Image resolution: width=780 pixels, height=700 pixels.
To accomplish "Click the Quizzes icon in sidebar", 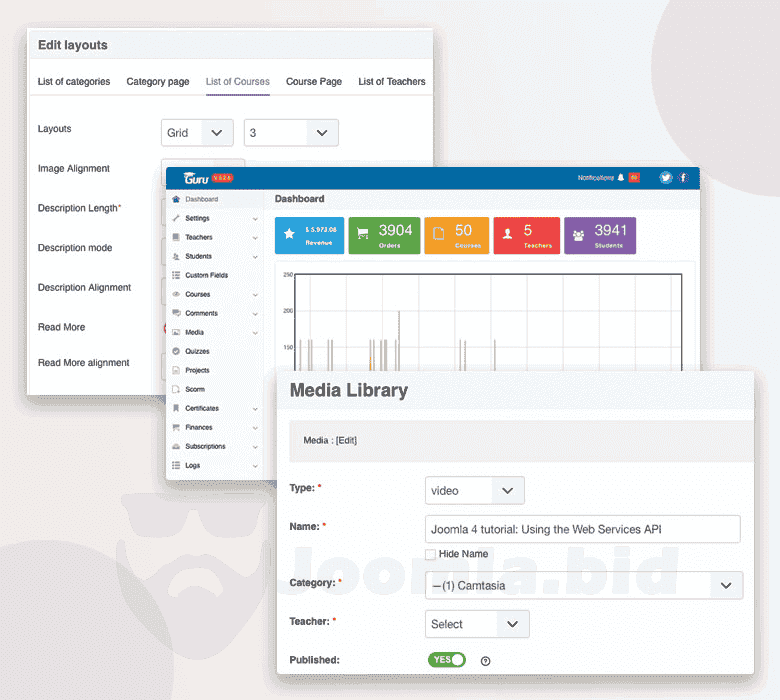I will pyautogui.click(x=176, y=351).
